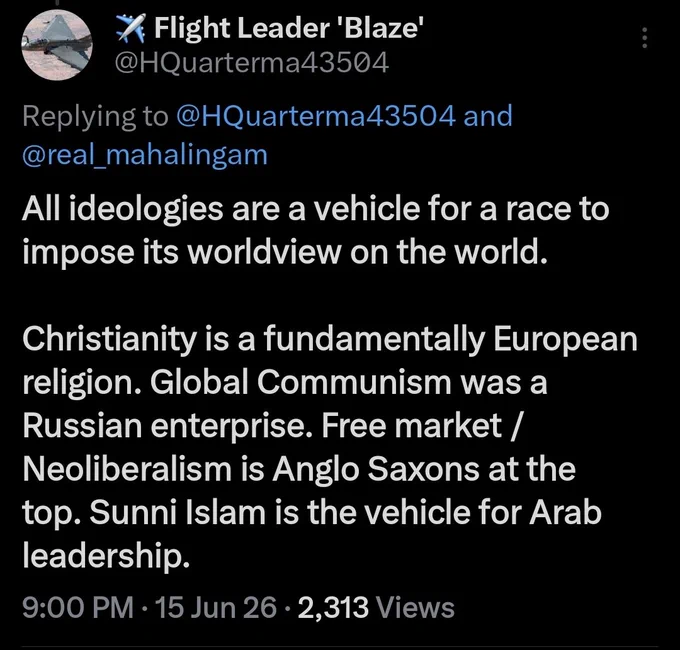Click the "Replying to" label

click(x=95, y=117)
